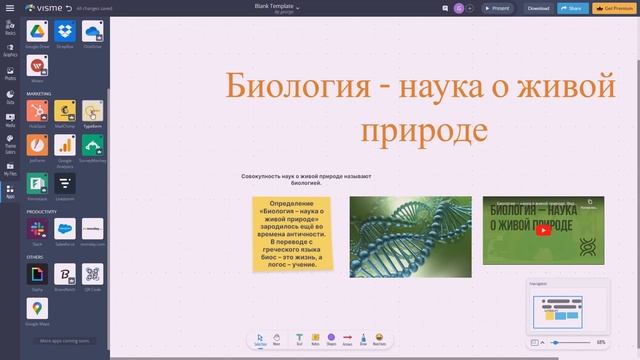Open the QR Code app
Screen dimensions: 640x360
(x=93, y=274)
